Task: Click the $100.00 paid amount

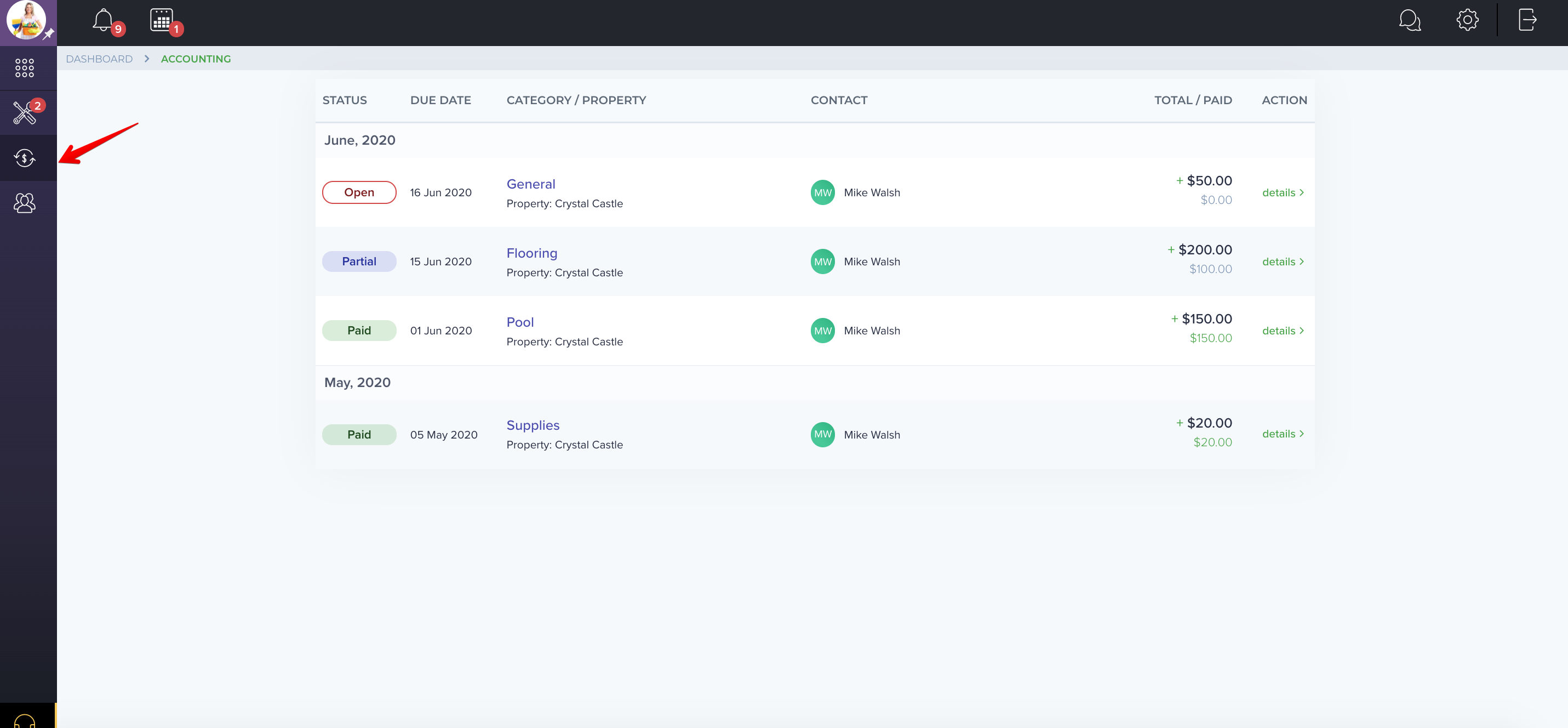Action: pos(1210,269)
